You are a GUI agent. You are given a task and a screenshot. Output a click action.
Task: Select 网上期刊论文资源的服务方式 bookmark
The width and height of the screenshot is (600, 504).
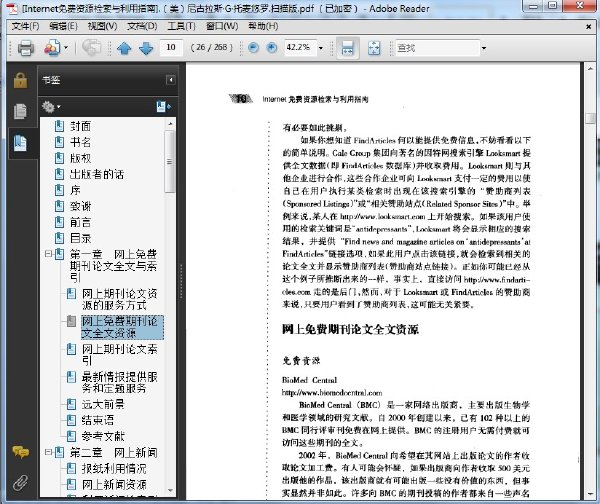click(x=119, y=299)
